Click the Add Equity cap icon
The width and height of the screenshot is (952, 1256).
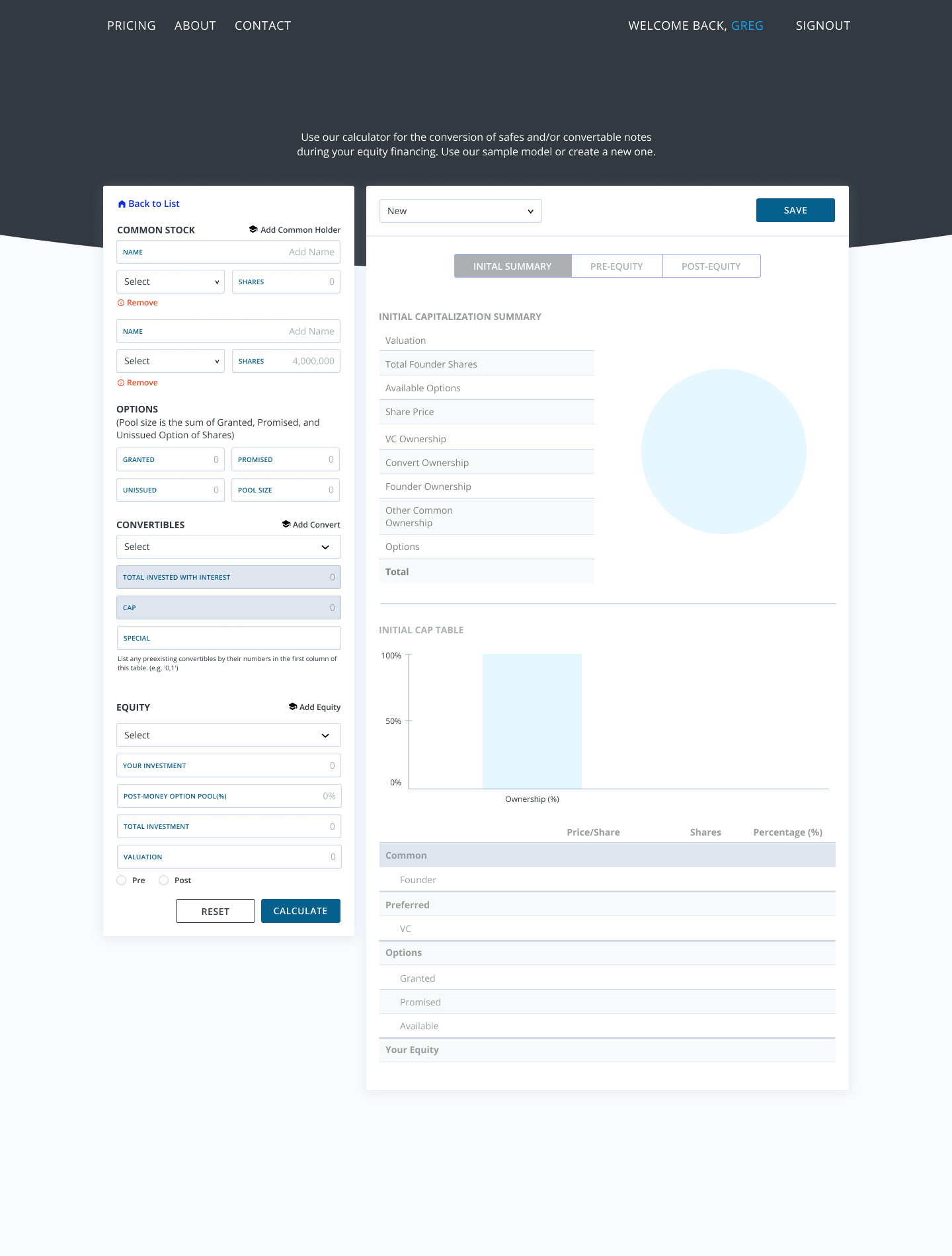coord(293,707)
